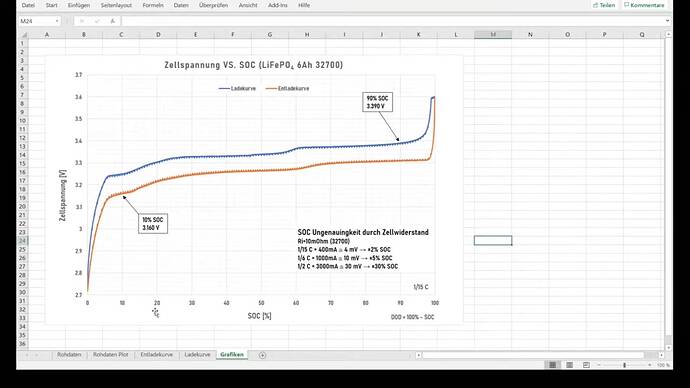Select column D header
This screenshot has width=690, height=388.
tap(158, 34)
